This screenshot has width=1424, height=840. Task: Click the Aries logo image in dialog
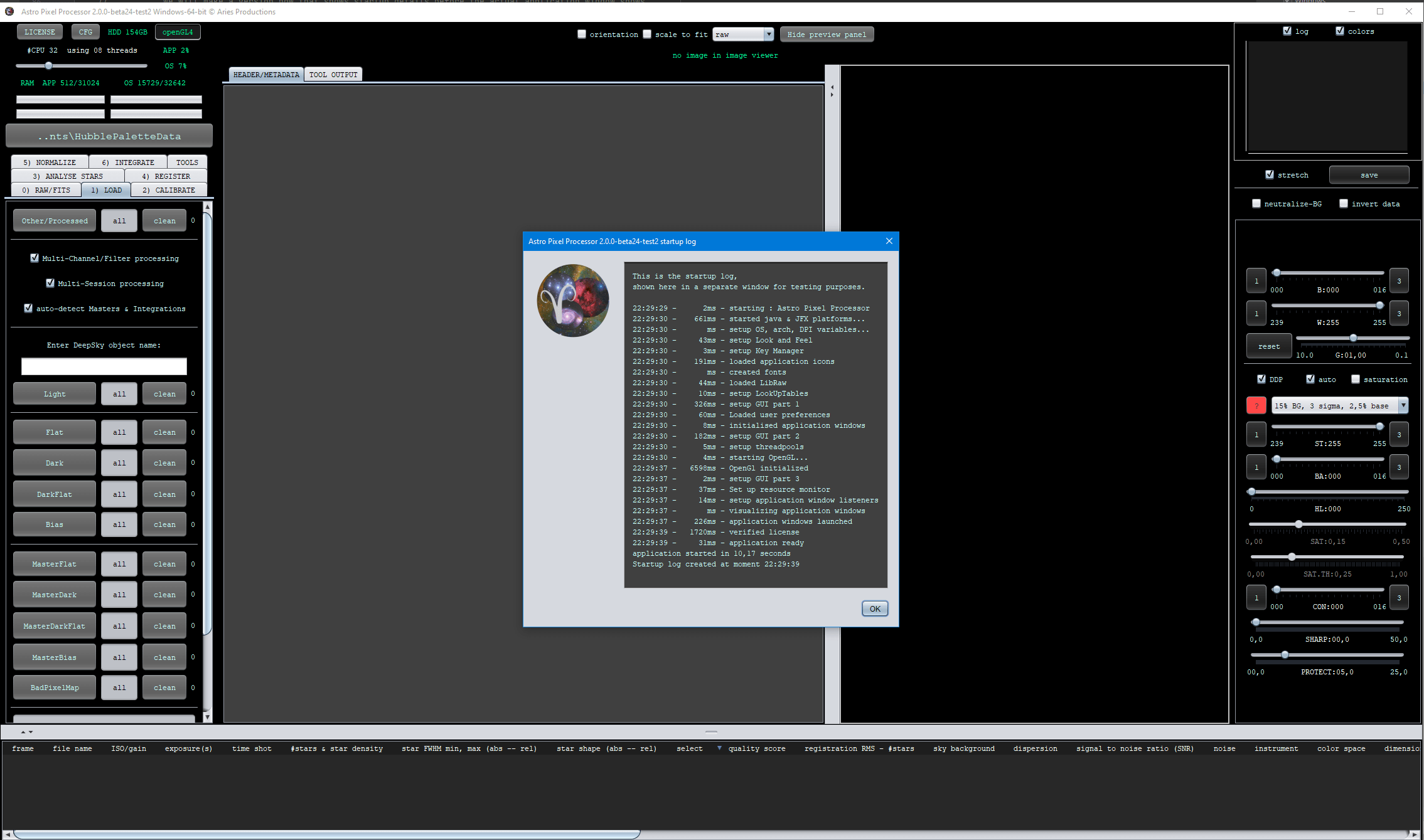point(572,300)
